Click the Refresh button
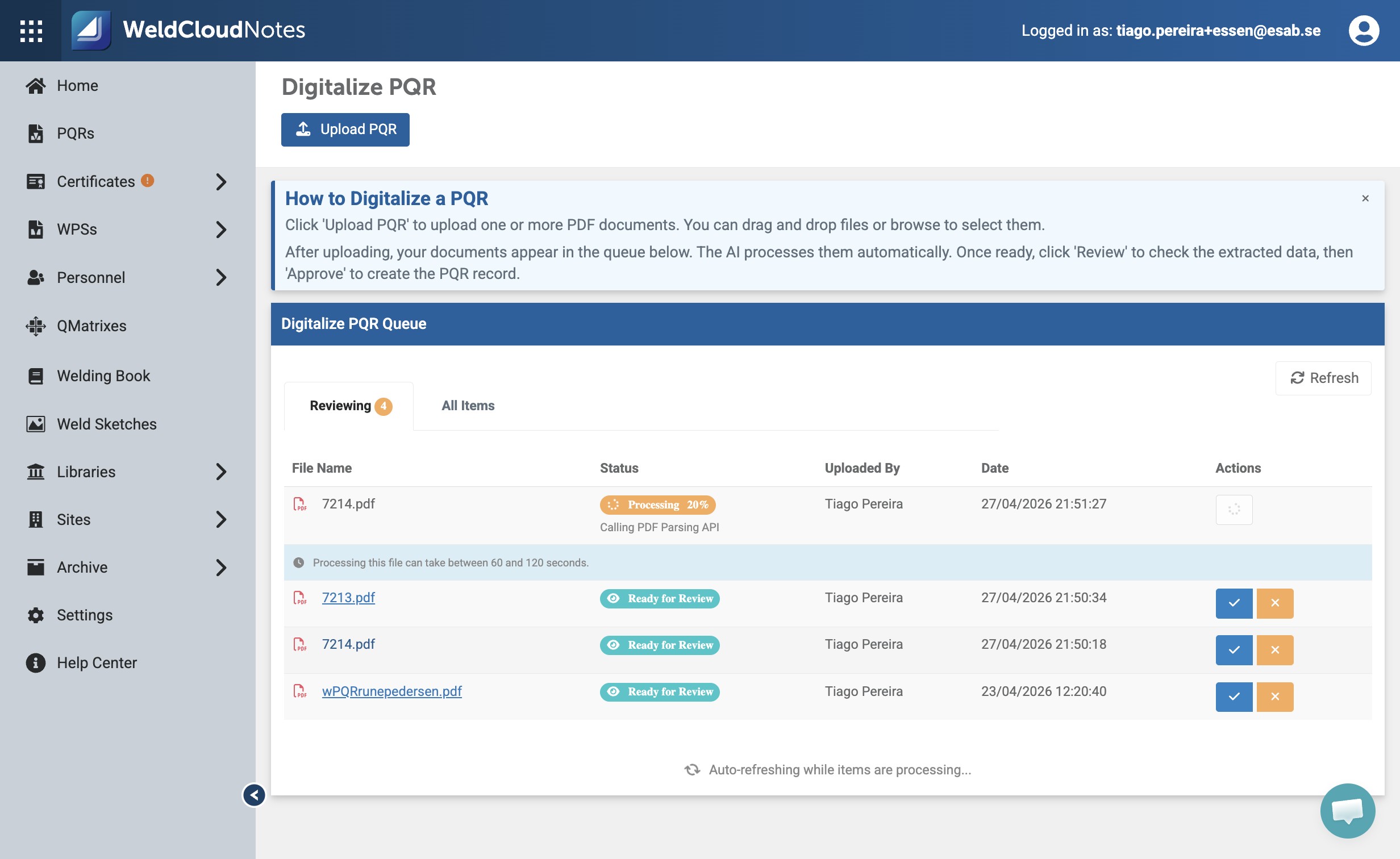The width and height of the screenshot is (1400, 859). (x=1323, y=378)
